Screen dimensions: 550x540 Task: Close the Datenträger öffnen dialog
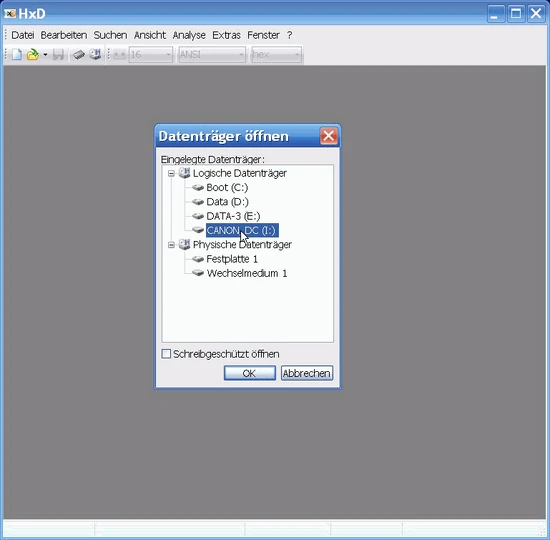click(x=329, y=136)
